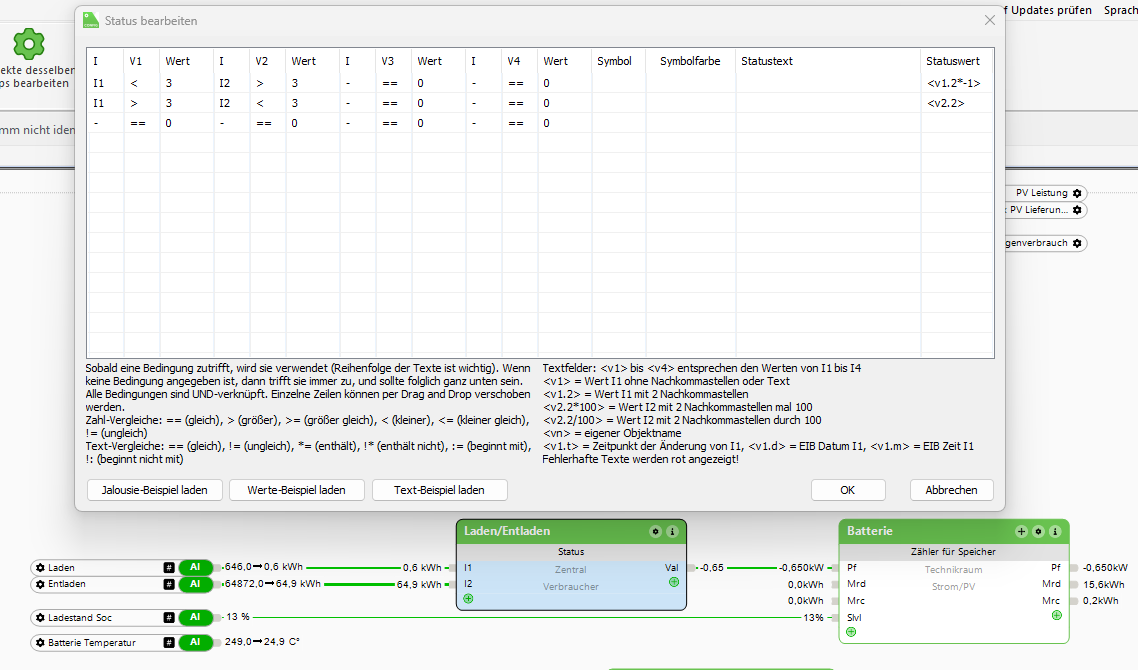This screenshot has width=1138, height=670.
Task: Click the # icon on Laden input
Action: click(168, 568)
